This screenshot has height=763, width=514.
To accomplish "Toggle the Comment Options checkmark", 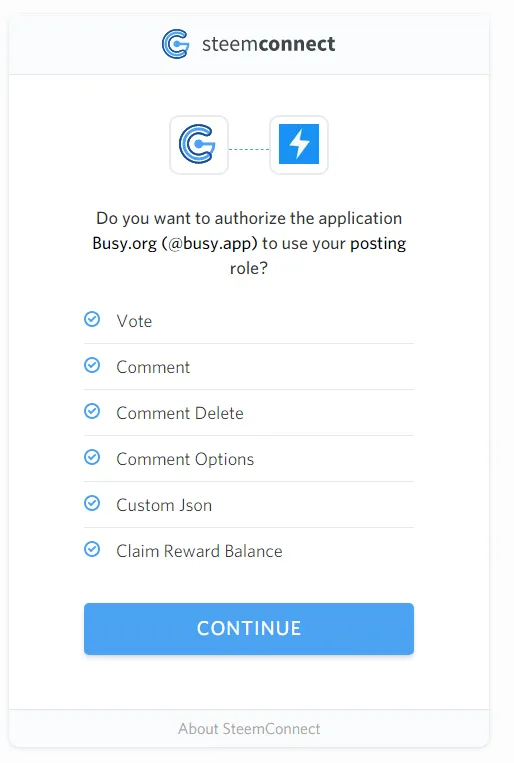I will 92,457.
